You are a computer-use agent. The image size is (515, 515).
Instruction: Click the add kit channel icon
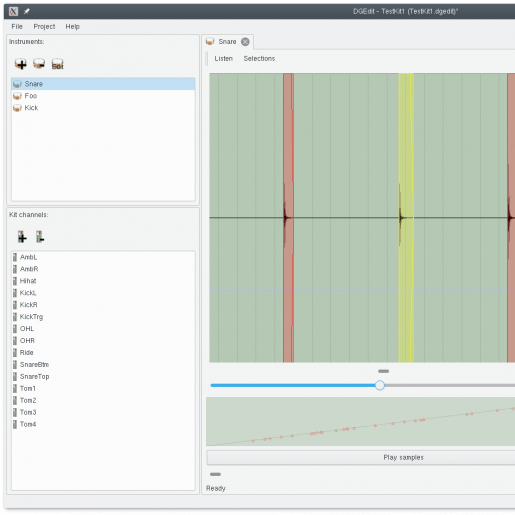coord(22,237)
